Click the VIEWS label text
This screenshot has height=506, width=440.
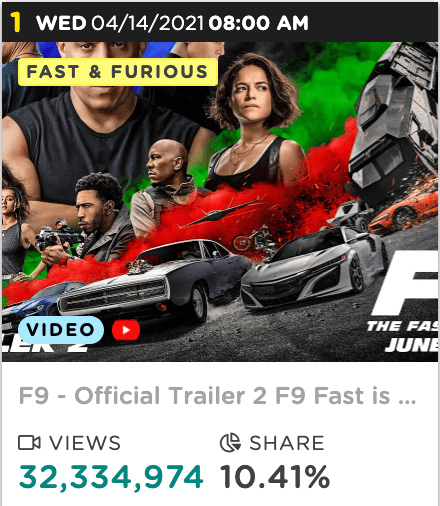(85, 443)
